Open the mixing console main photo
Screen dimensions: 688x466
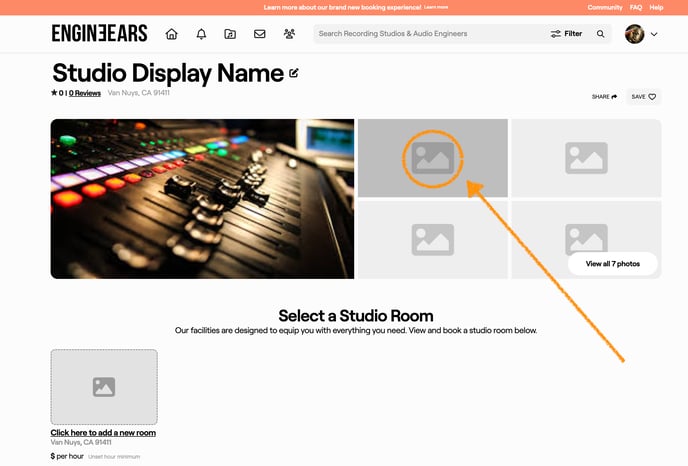[202, 198]
